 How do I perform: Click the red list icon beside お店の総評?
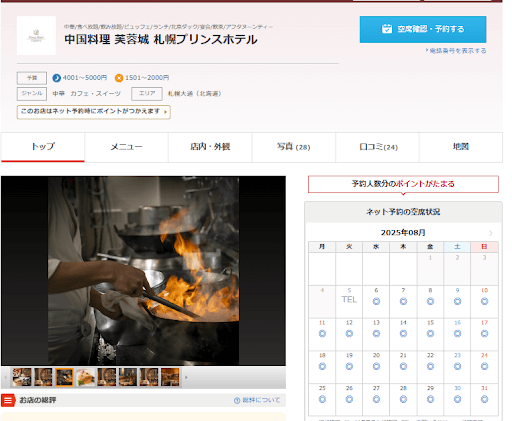[8, 400]
